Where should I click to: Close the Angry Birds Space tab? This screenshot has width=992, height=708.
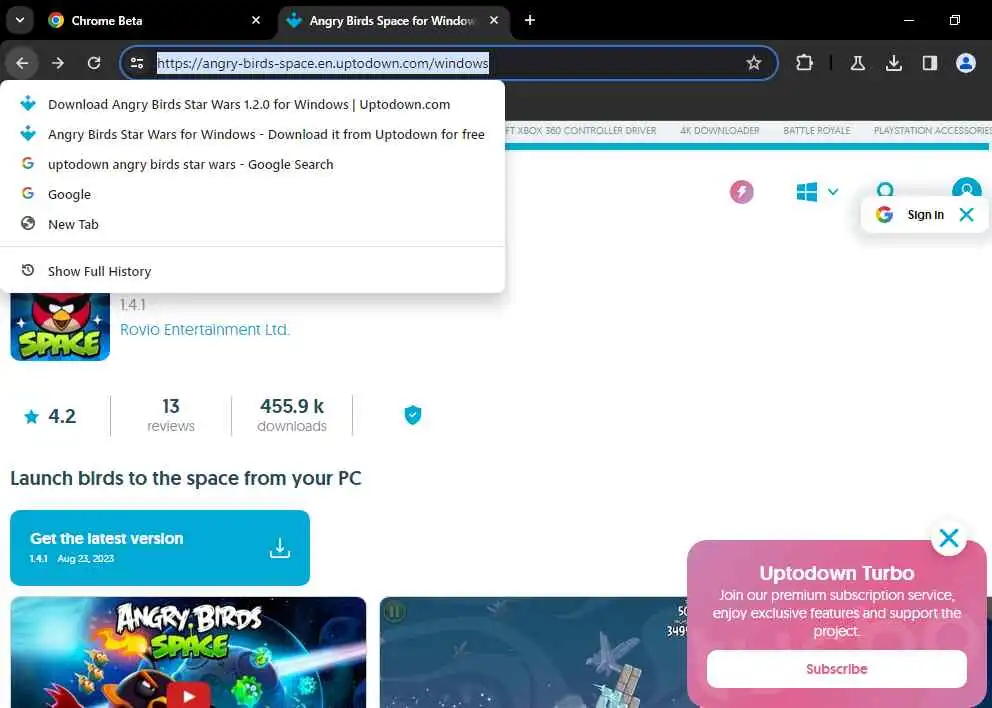click(x=494, y=20)
